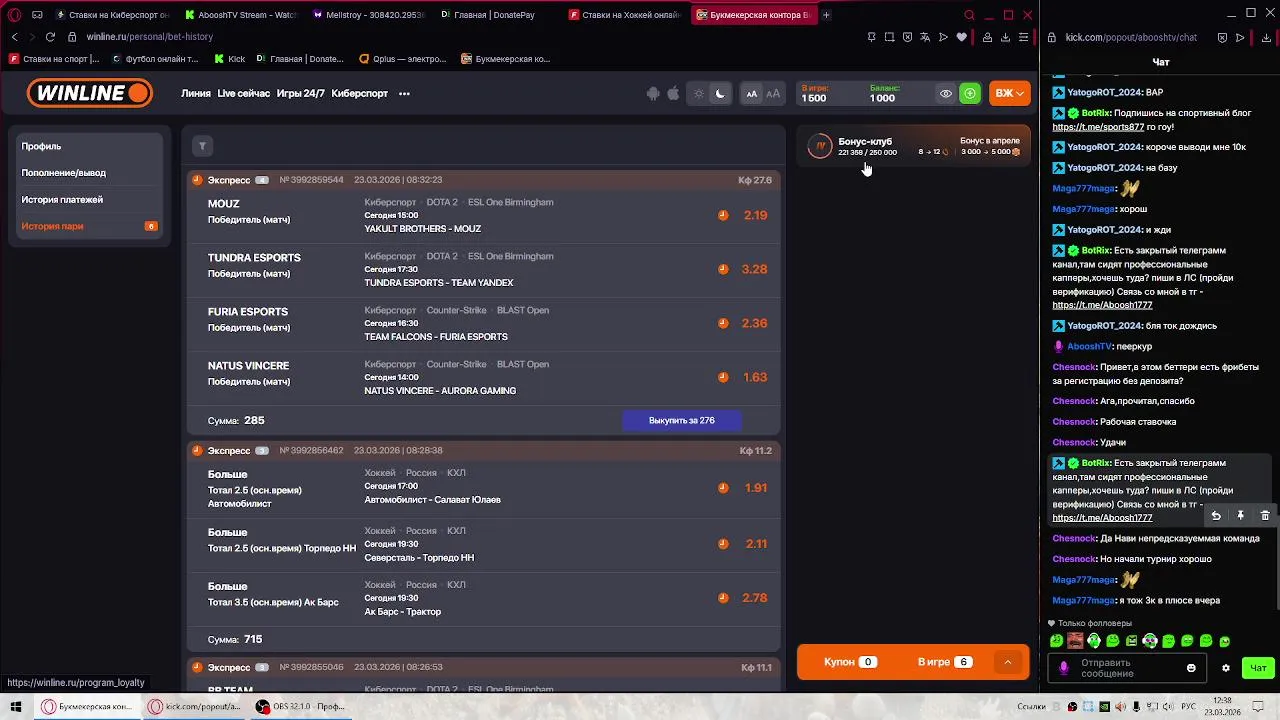Expand the coupon panel chevron arrow
The width and height of the screenshot is (1280, 720).
click(1008, 662)
